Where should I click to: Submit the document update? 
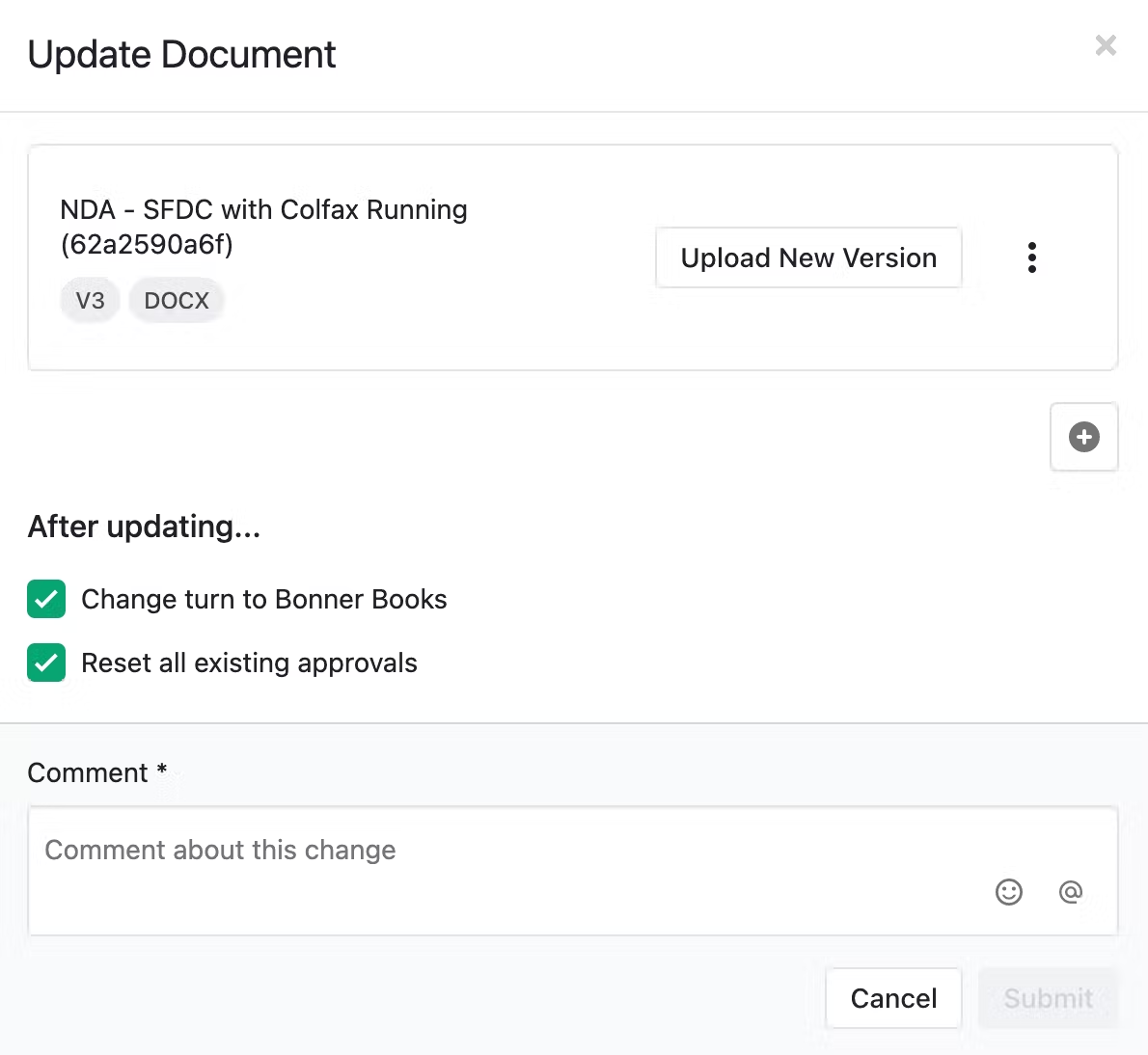coord(1048,998)
